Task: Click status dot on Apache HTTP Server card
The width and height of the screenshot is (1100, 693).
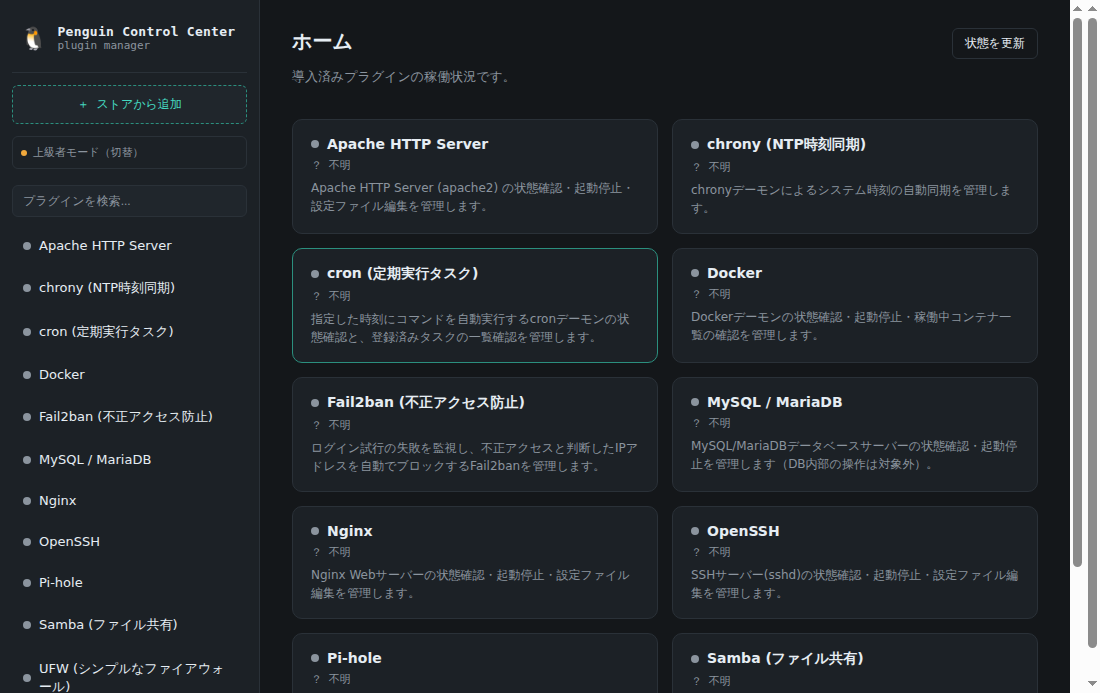Action: 315,144
